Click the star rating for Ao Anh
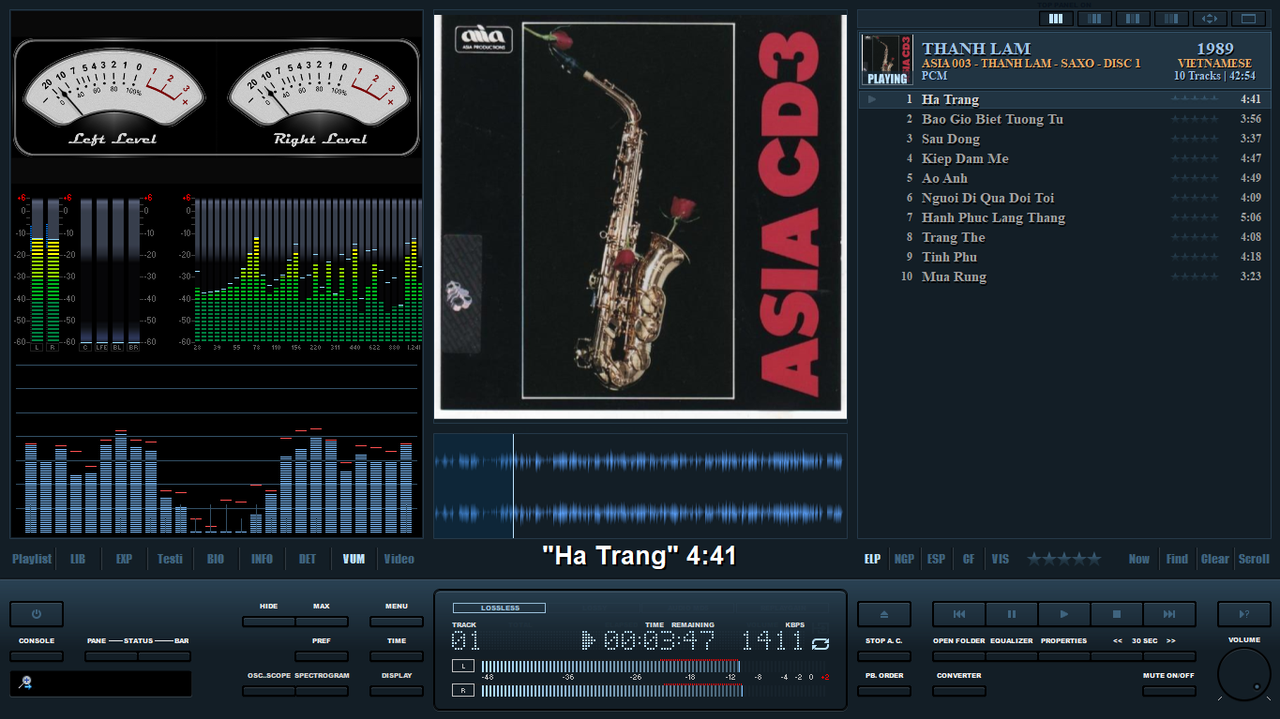This screenshot has height=719, width=1280. pos(1195,178)
